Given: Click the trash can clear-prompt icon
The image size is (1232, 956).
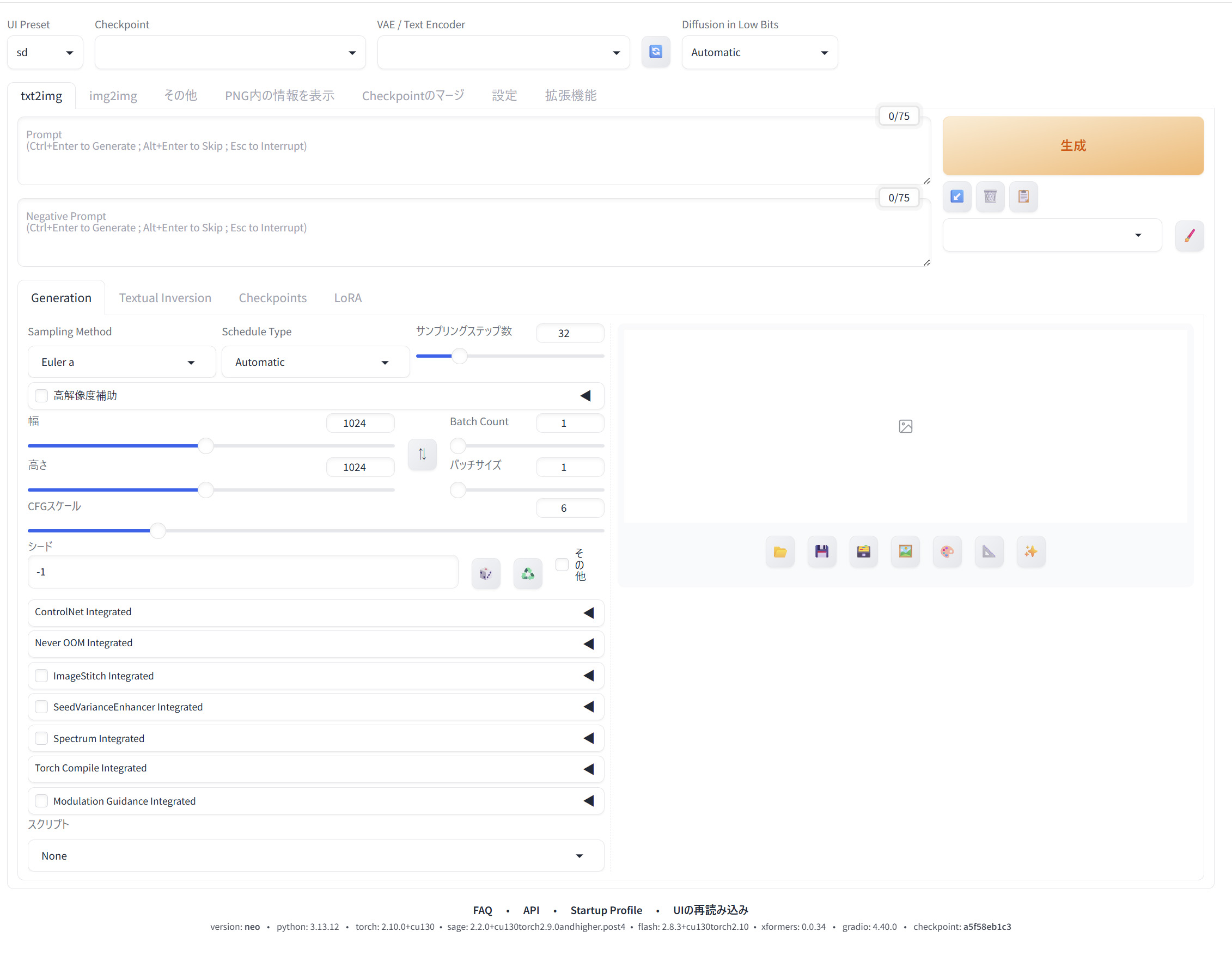Looking at the screenshot, I should click(990, 197).
